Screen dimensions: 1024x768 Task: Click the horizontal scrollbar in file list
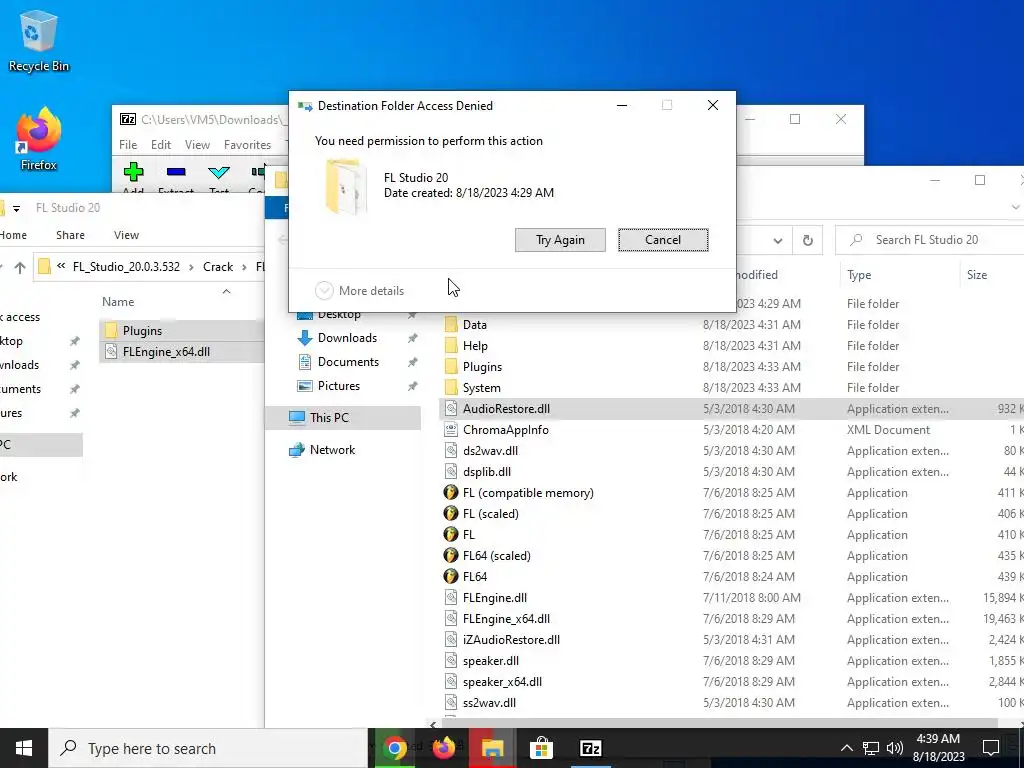tap(721, 723)
